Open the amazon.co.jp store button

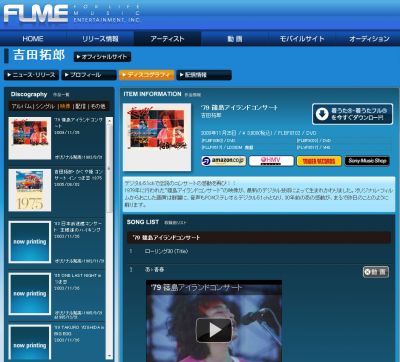click(x=224, y=161)
